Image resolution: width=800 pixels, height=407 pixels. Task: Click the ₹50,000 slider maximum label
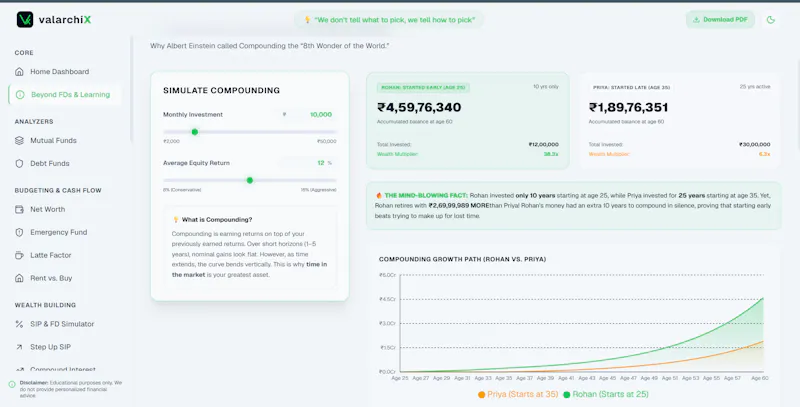327,141
